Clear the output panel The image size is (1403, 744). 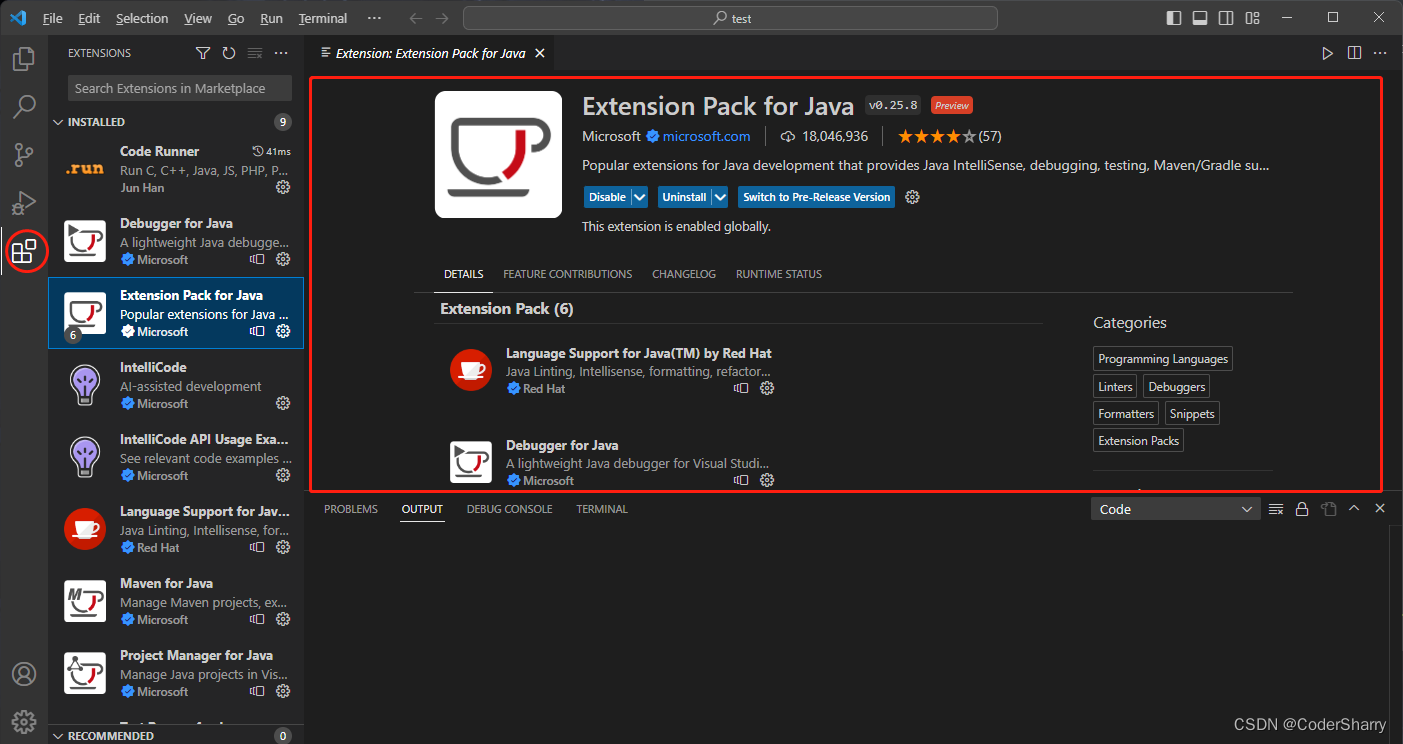(x=1276, y=509)
